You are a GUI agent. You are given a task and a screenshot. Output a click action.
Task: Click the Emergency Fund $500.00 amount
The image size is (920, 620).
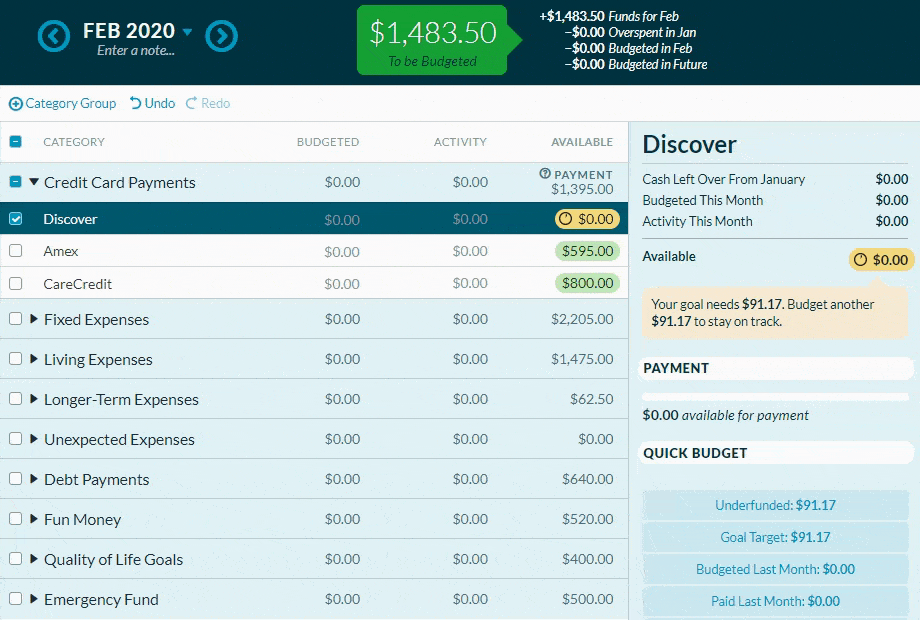click(587, 599)
